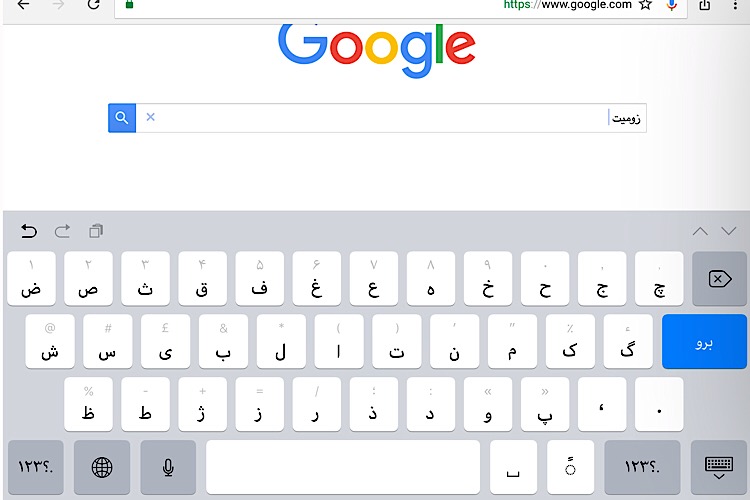Screen dimensions: 750x500
Task: Jump to previous field with up chevron
Action: (x=700, y=232)
